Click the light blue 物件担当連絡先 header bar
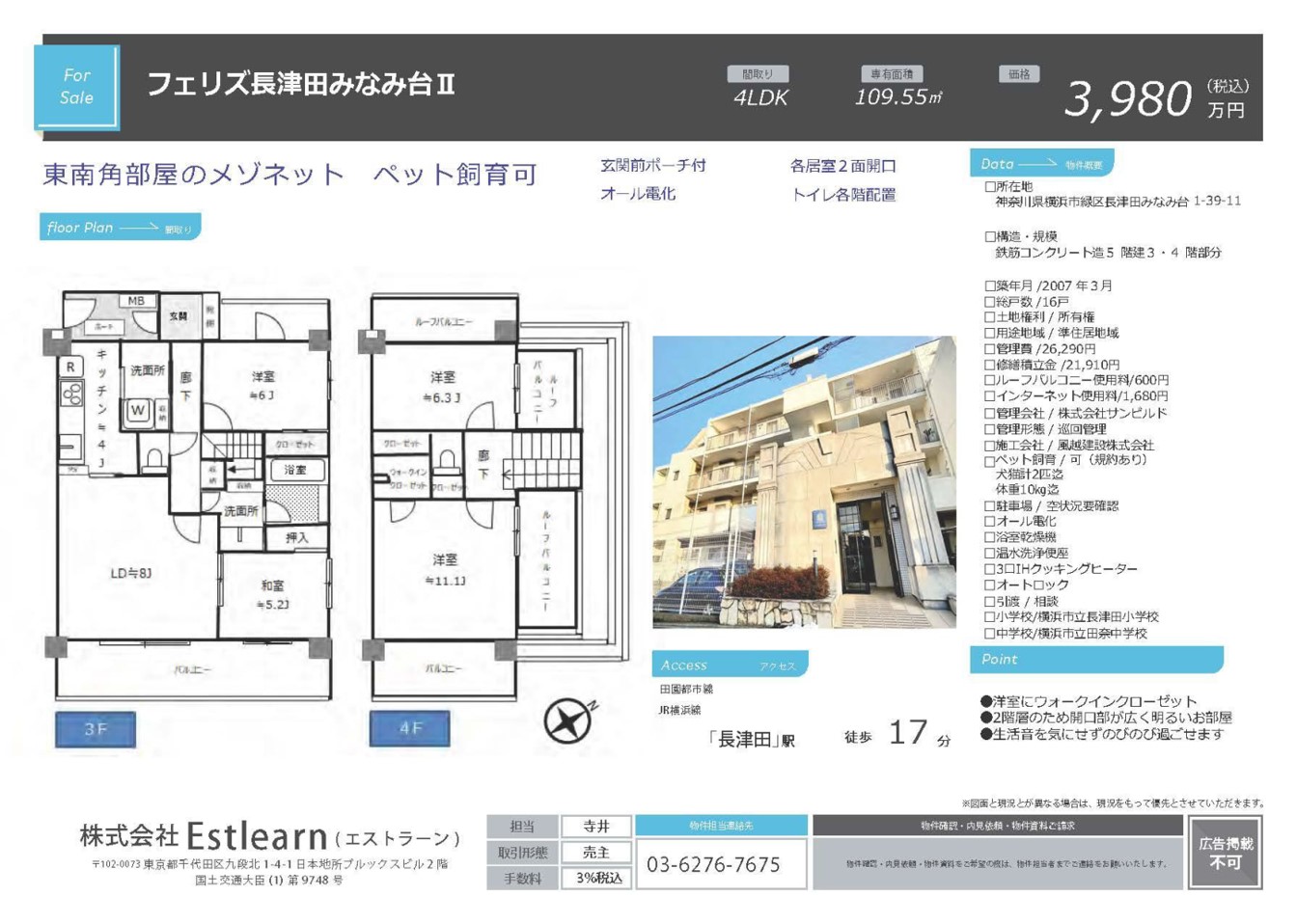Viewport: 1297px width, 924px height. tap(721, 826)
